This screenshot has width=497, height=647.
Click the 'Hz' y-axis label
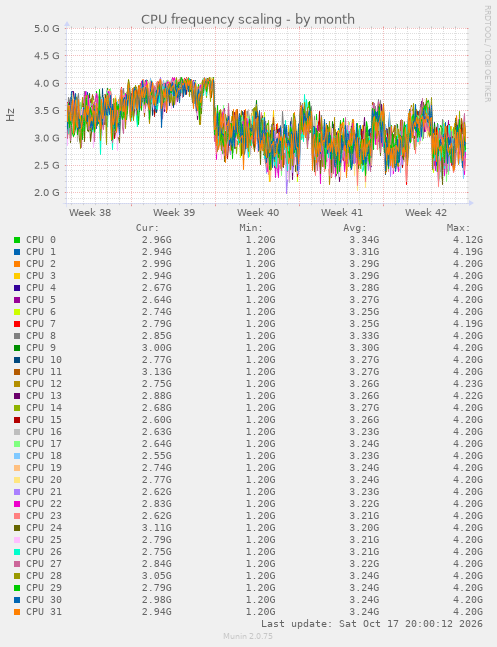pos(10,115)
